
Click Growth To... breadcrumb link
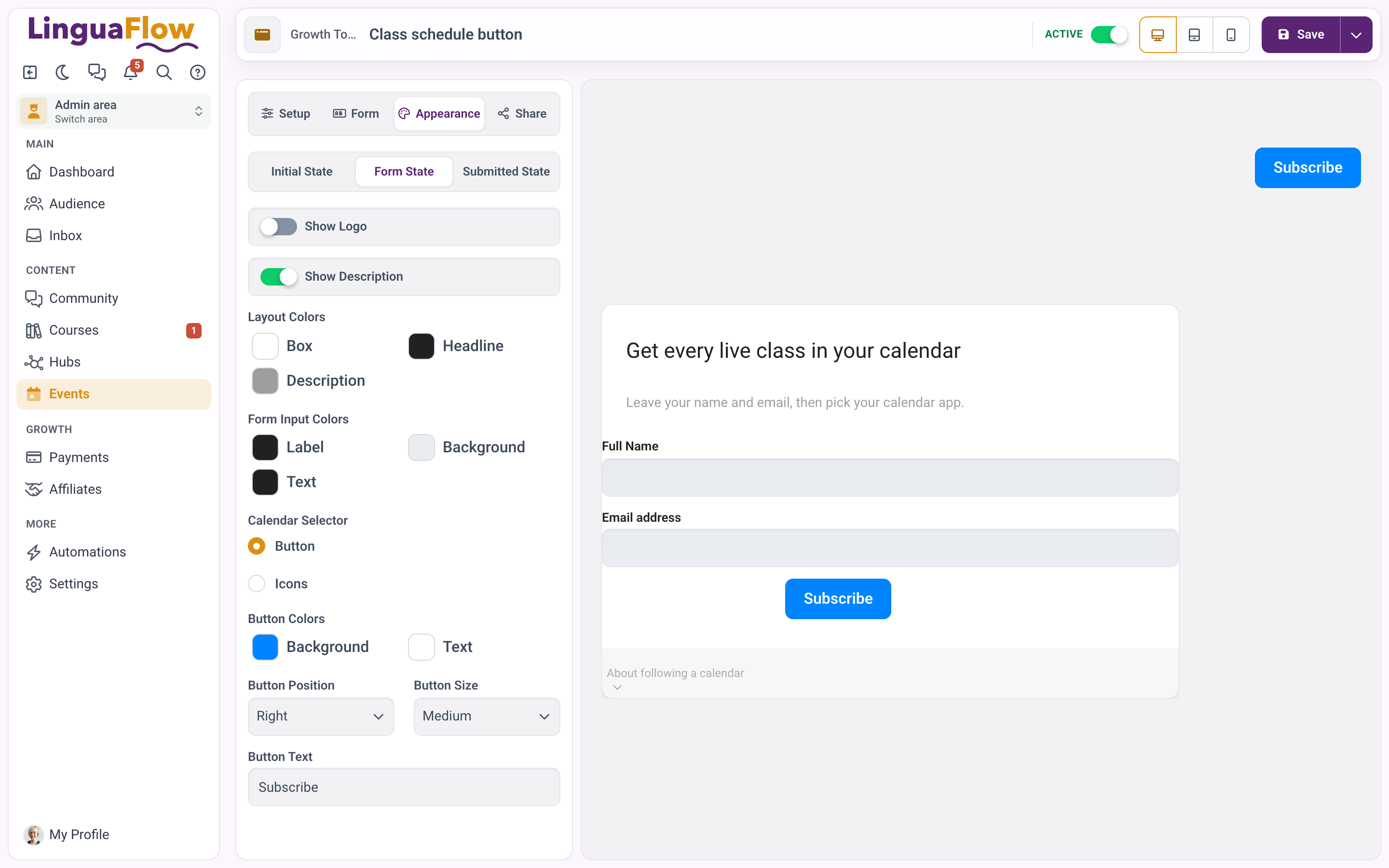[323, 34]
